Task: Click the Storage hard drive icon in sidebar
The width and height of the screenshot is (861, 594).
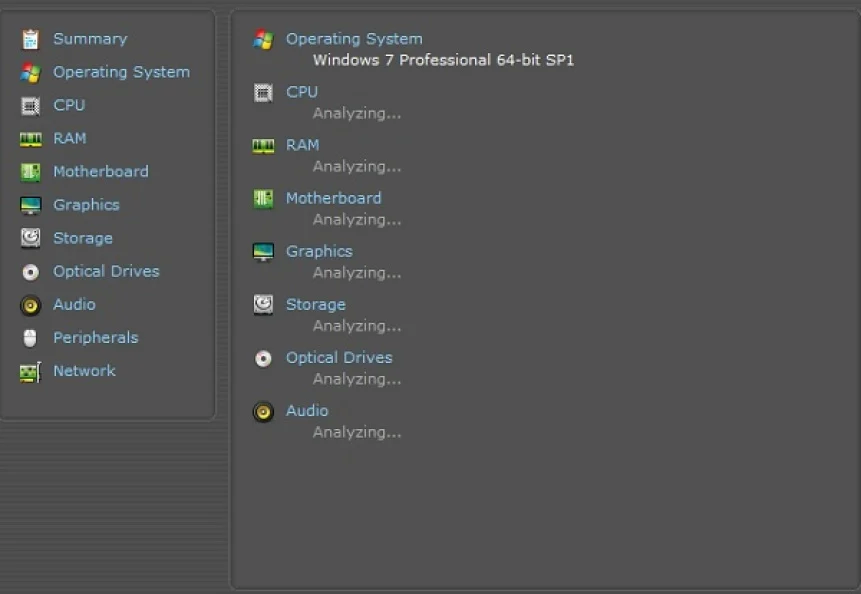Action: [30, 238]
